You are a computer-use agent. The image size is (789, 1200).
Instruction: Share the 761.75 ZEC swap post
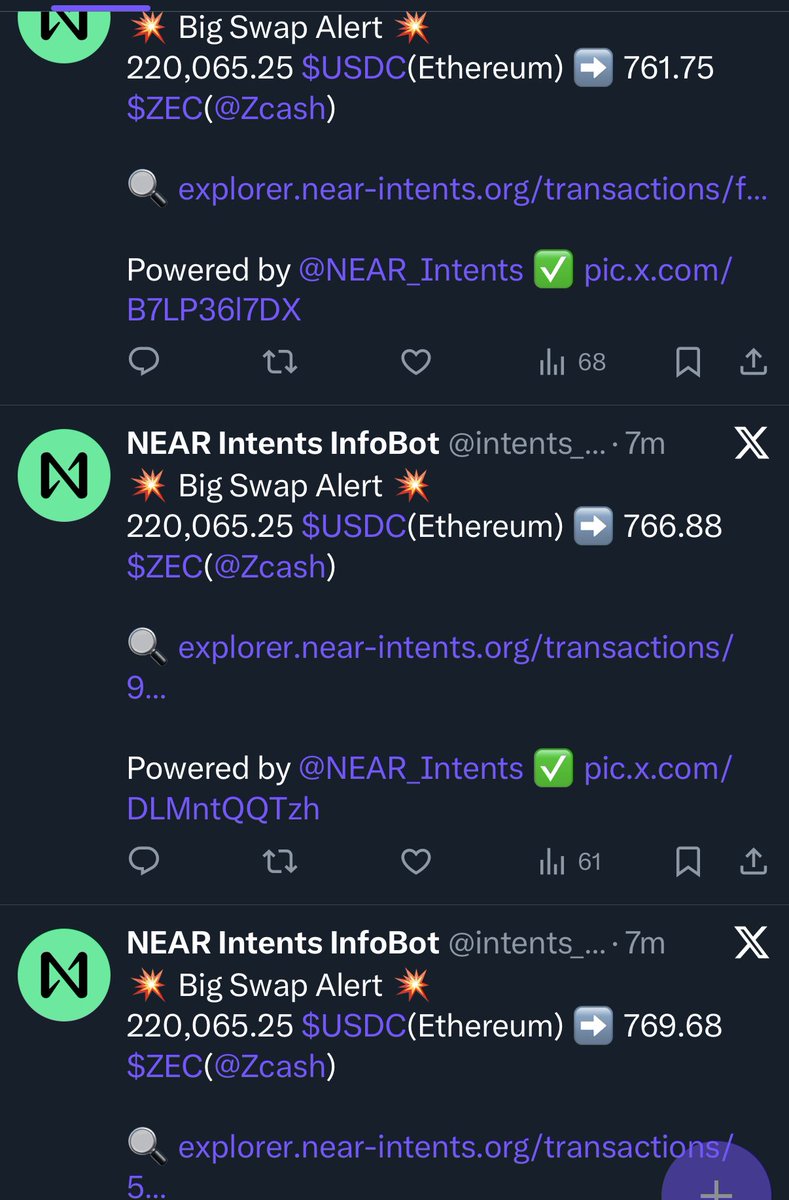[x=754, y=362]
